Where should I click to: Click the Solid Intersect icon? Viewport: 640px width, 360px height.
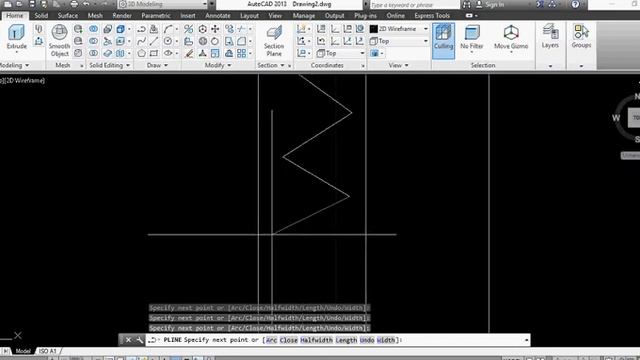tap(93, 53)
